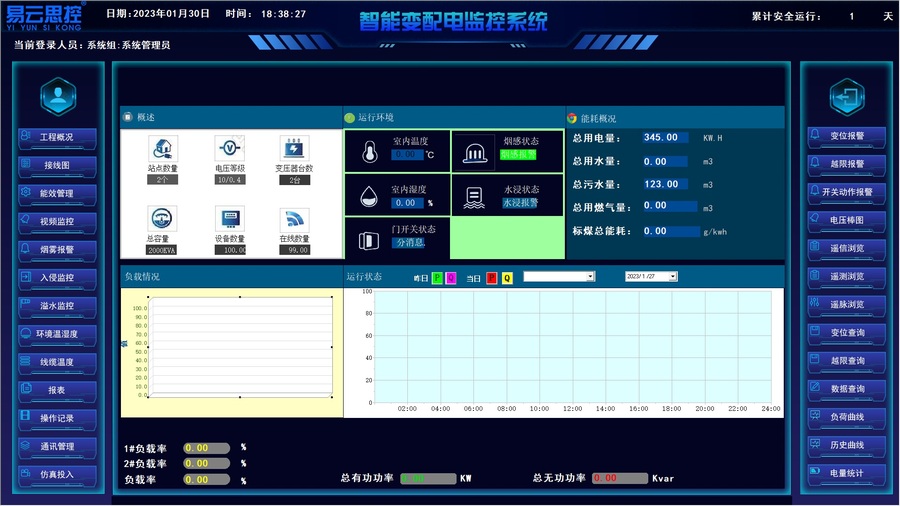Click the 电压等级 voltmeter icon
This screenshot has height=506, width=900.
pos(230,149)
